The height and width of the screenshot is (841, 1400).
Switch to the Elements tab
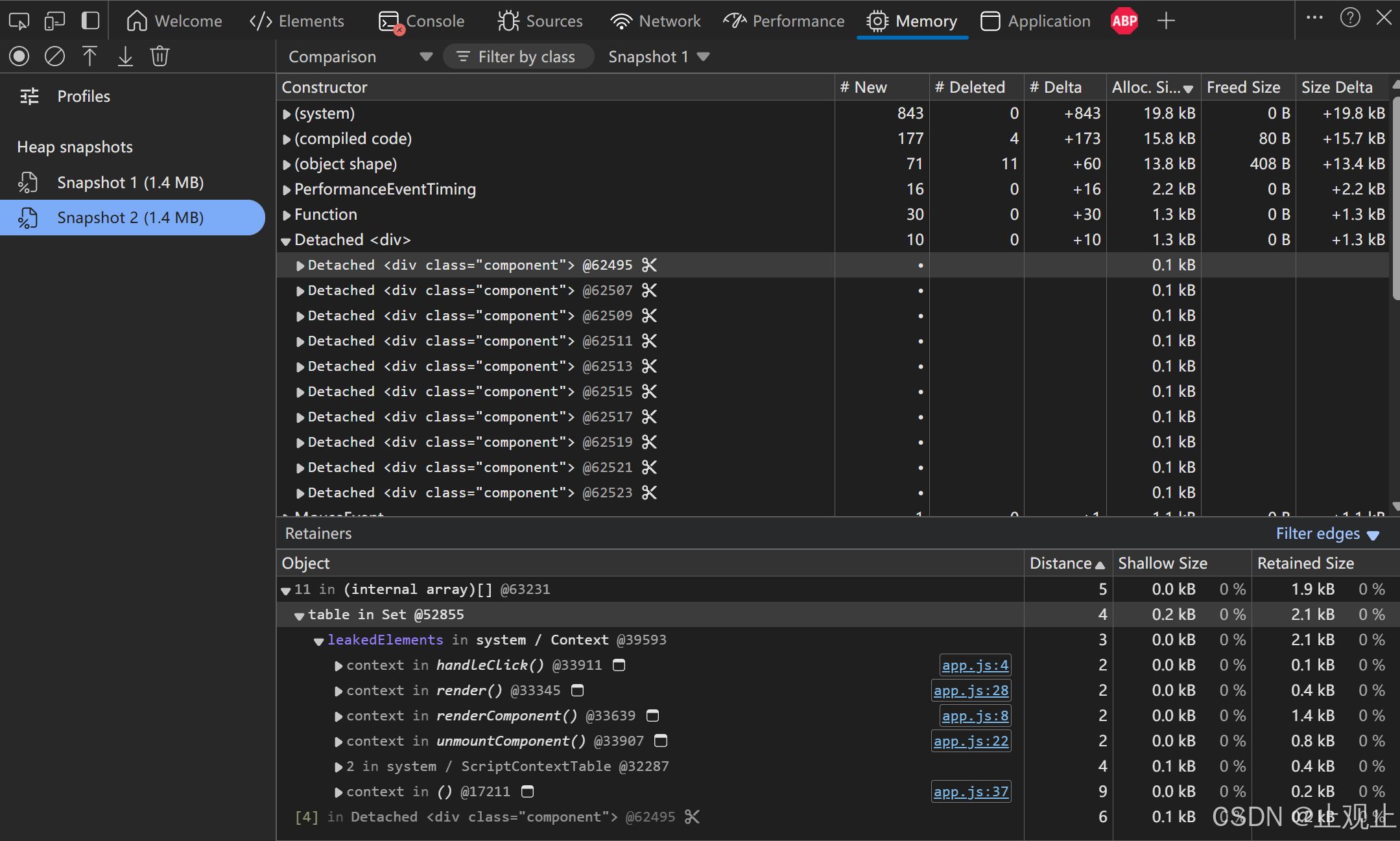(297, 21)
